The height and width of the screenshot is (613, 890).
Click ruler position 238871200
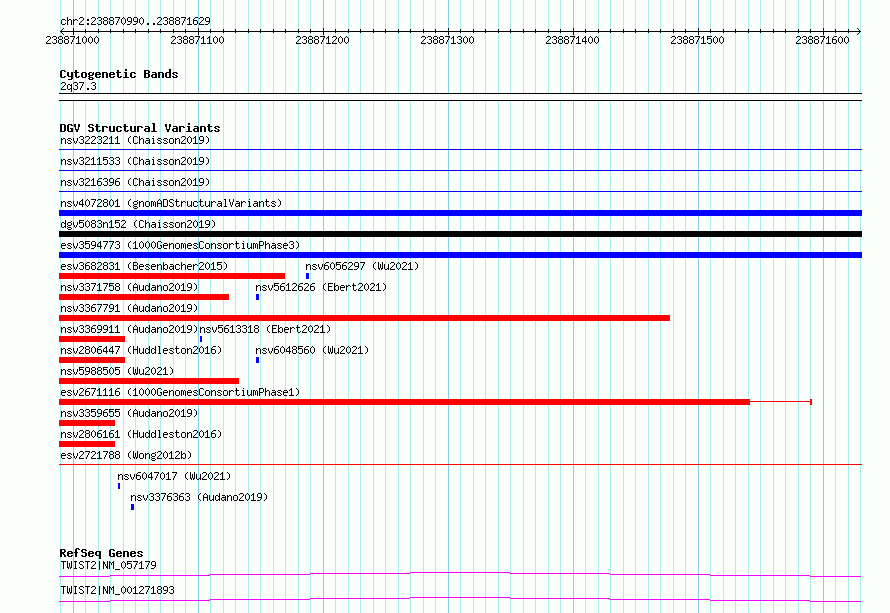pyautogui.click(x=322, y=40)
